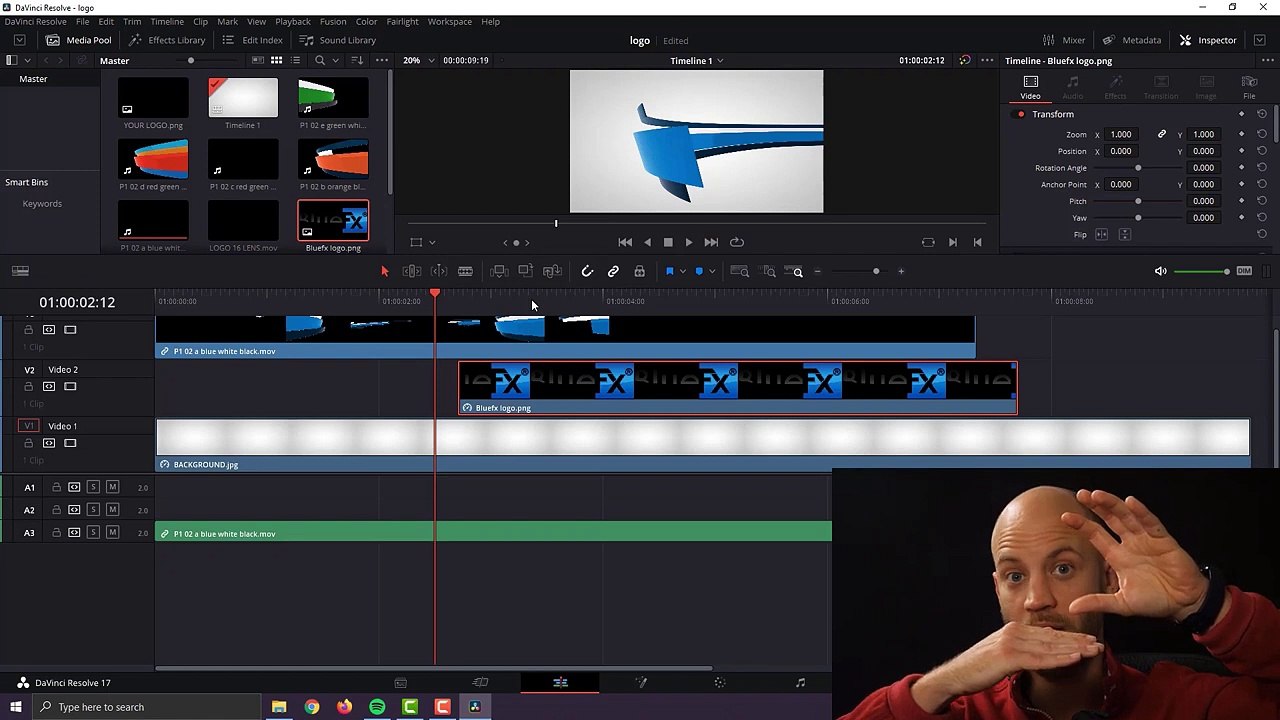Mute audio track A1
Image resolution: width=1280 pixels, height=720 pixels.
click(112, 487)
